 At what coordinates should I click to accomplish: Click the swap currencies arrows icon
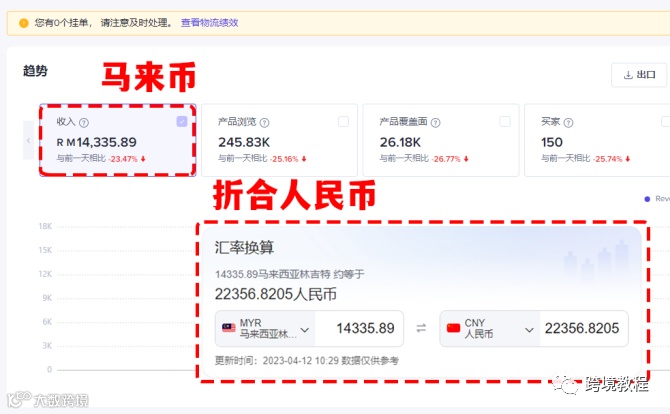tap(421, 328)
